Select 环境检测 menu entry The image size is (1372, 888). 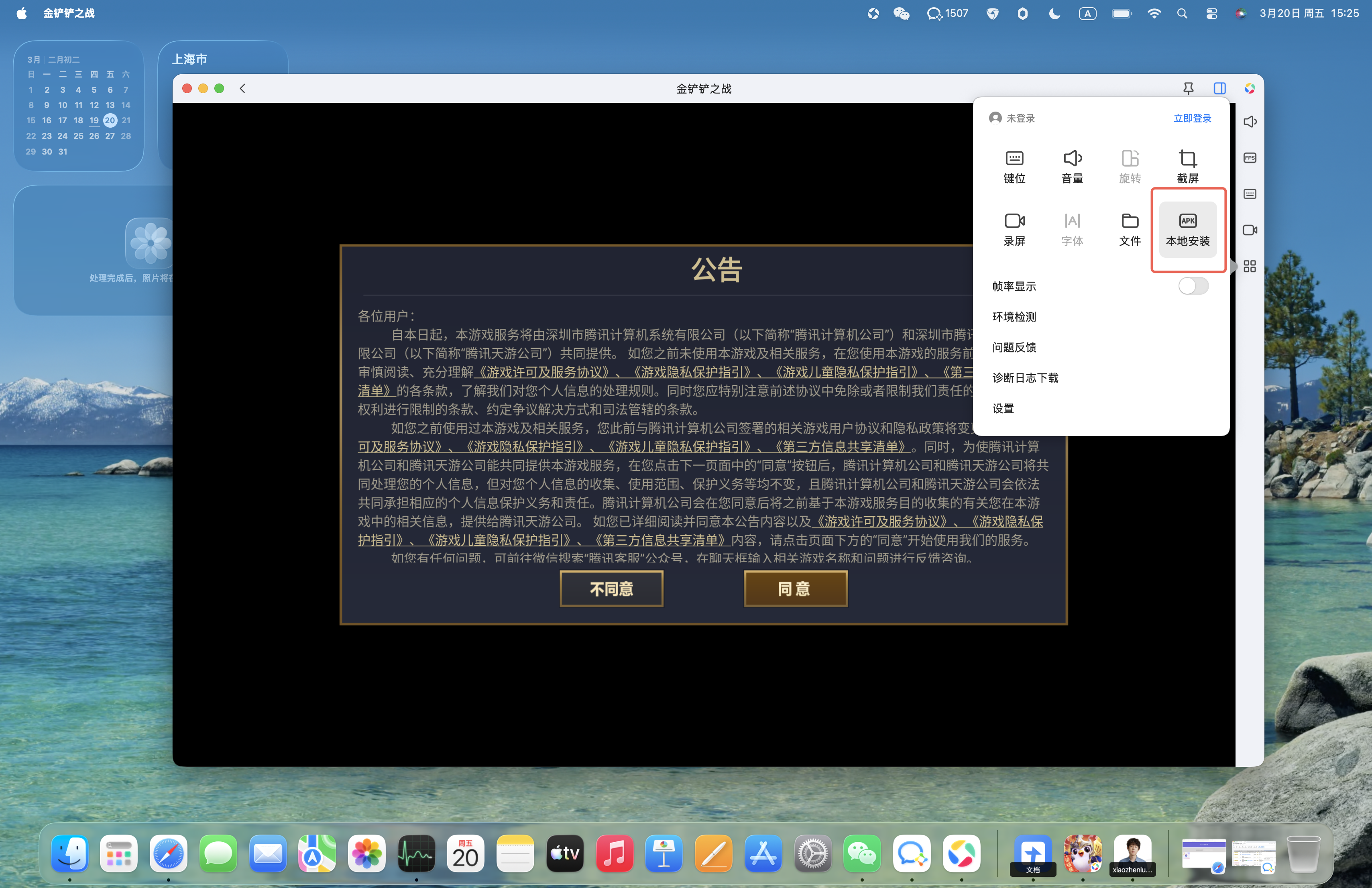(1014, 317)
